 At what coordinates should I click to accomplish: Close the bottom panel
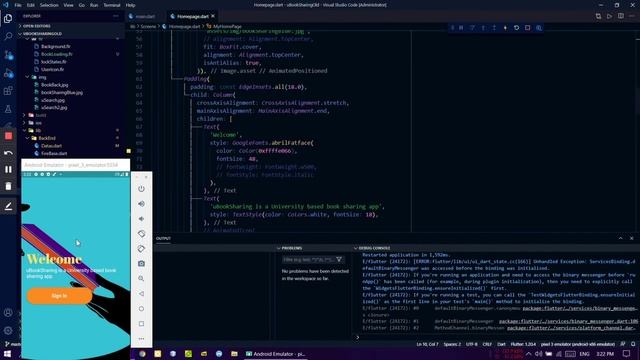[631, 238]
